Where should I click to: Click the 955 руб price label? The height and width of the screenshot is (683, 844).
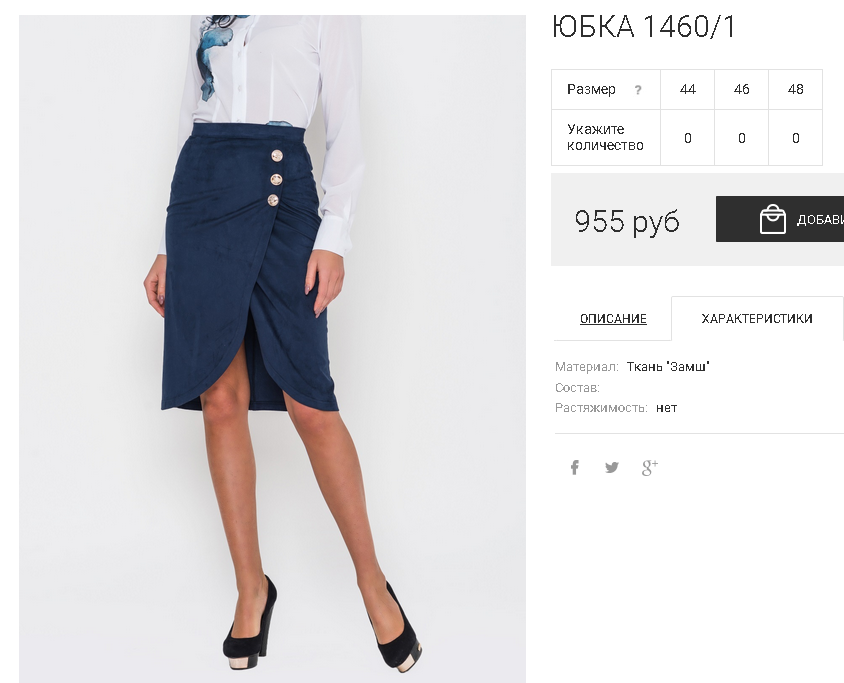click(627, 221)
